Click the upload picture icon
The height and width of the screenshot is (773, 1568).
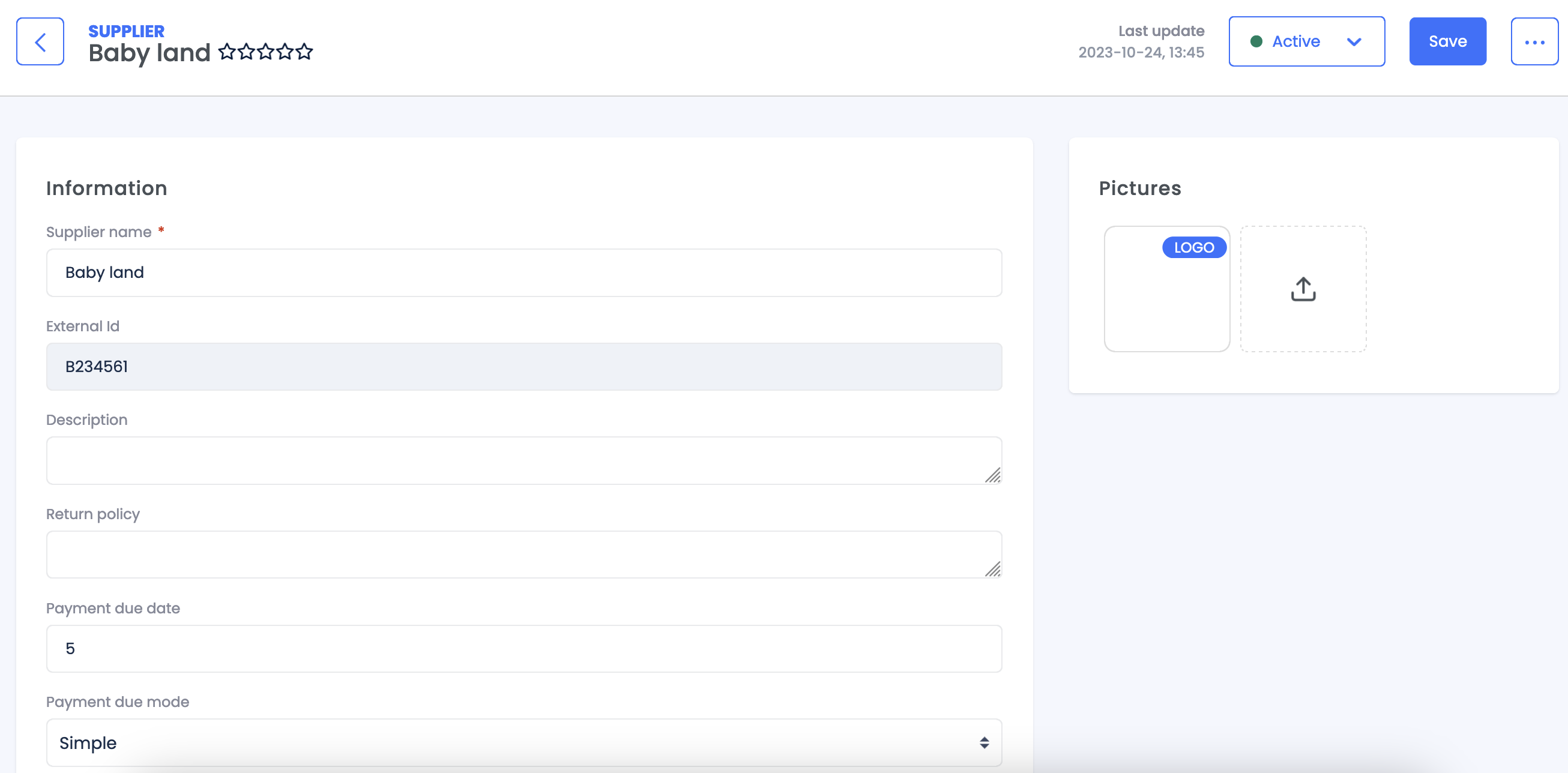[x=1303, y=289]
